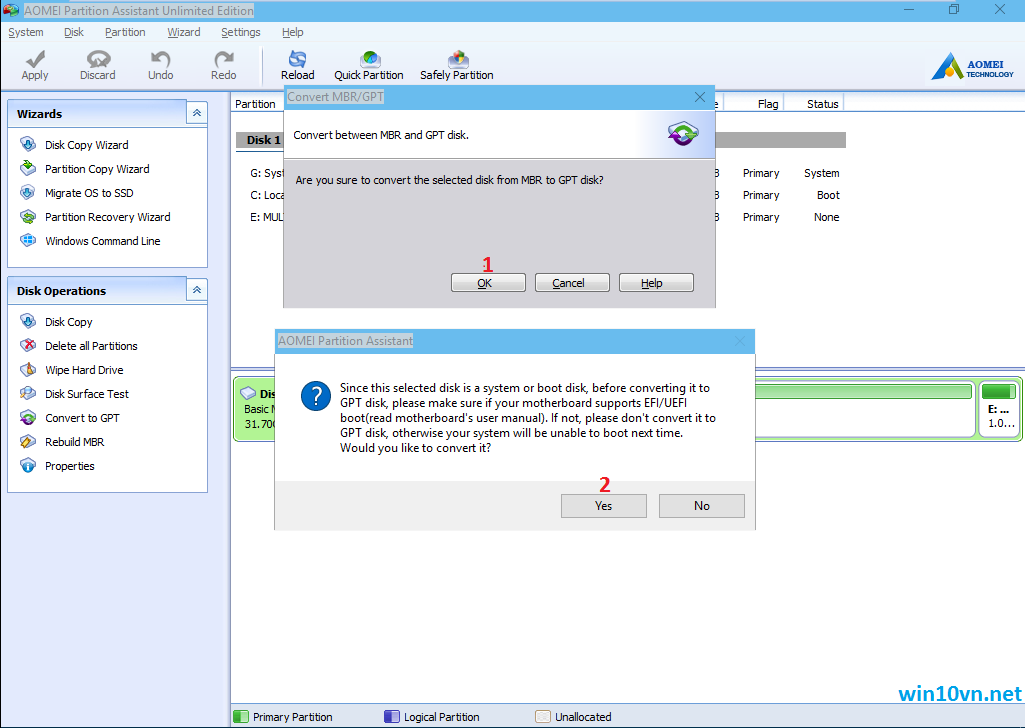Choose Wipe Hard Drive operation

[x=84, y=370]
